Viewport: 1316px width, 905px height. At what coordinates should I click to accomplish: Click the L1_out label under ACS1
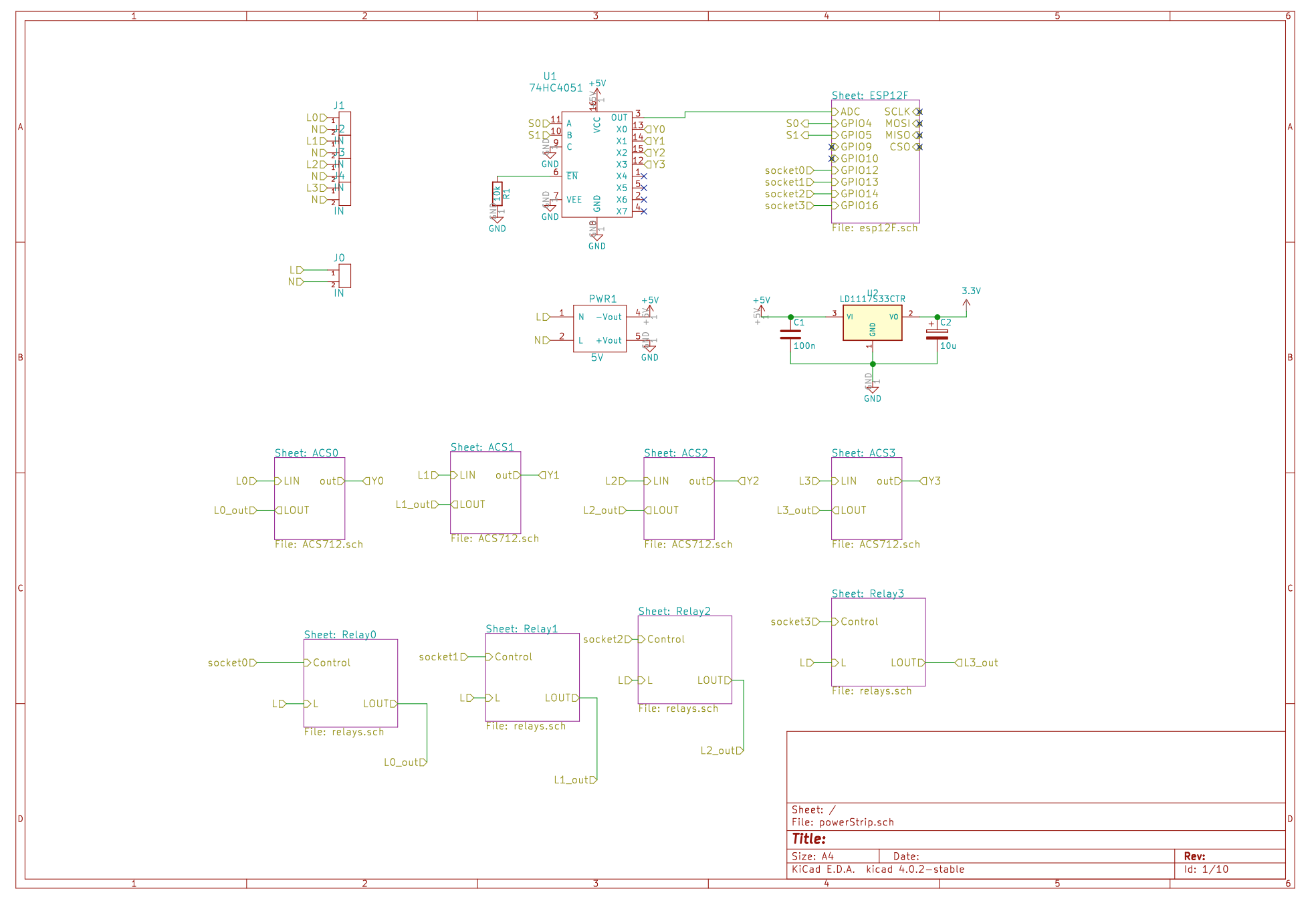(x=413, y=505)
